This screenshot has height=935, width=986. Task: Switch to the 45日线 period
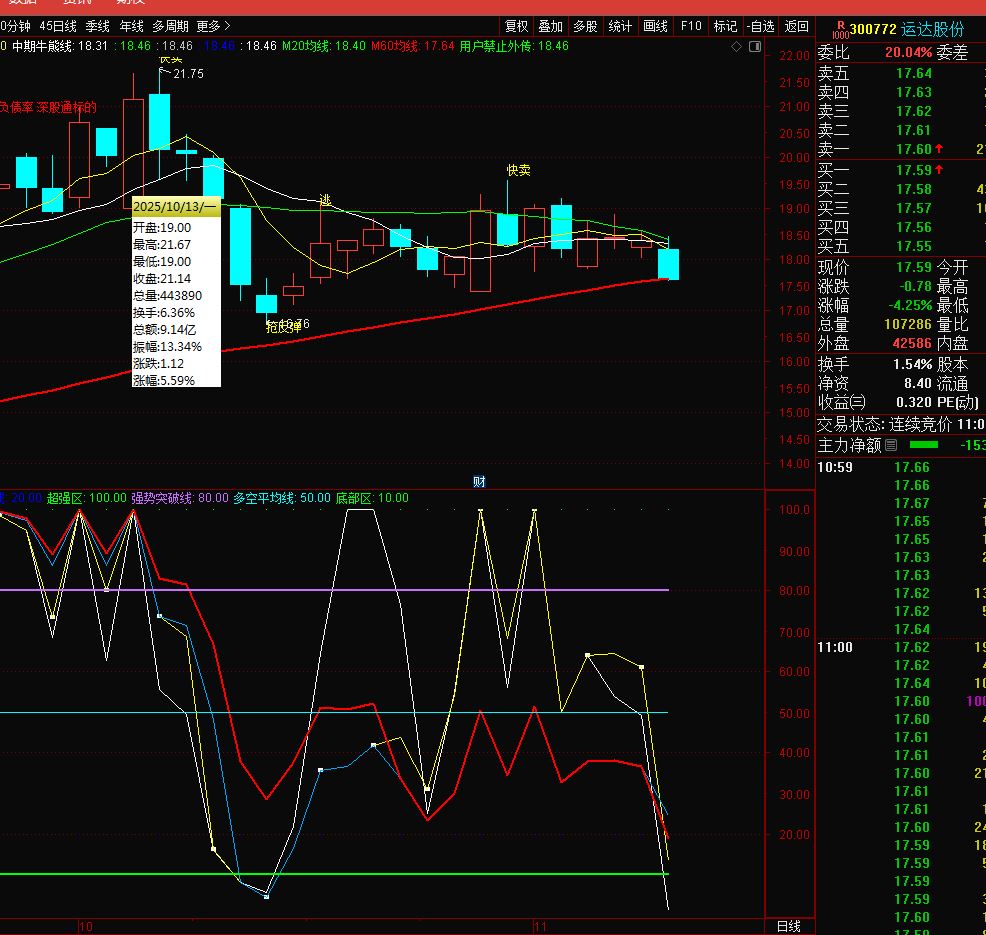coord(58,26)
